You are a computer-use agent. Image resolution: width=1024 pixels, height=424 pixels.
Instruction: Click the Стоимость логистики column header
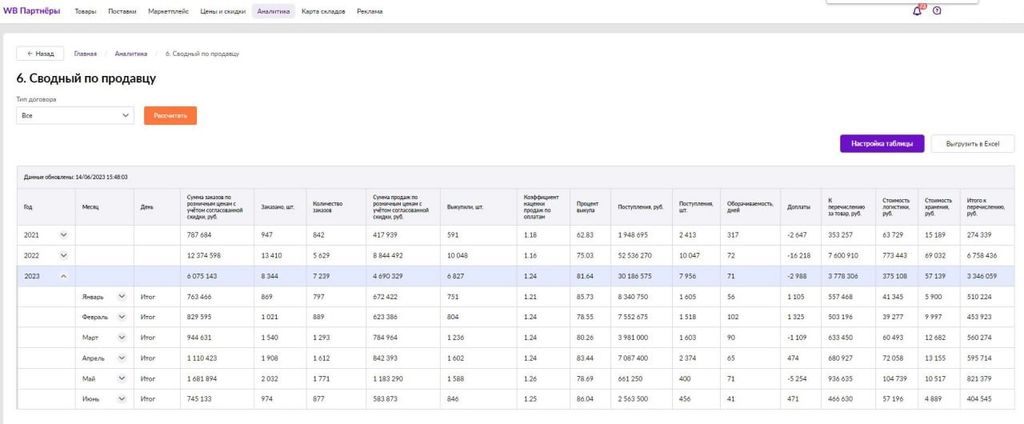click(897, 206)
